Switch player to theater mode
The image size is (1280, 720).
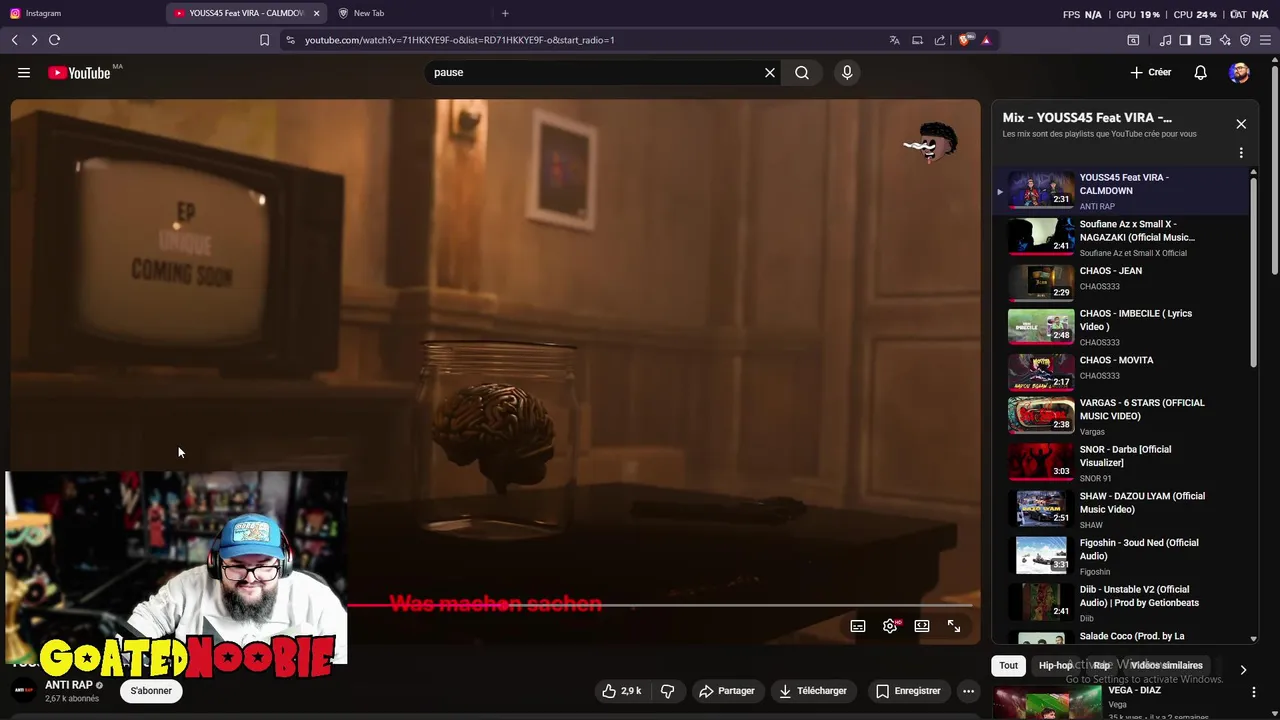click(x=922, y=626)
